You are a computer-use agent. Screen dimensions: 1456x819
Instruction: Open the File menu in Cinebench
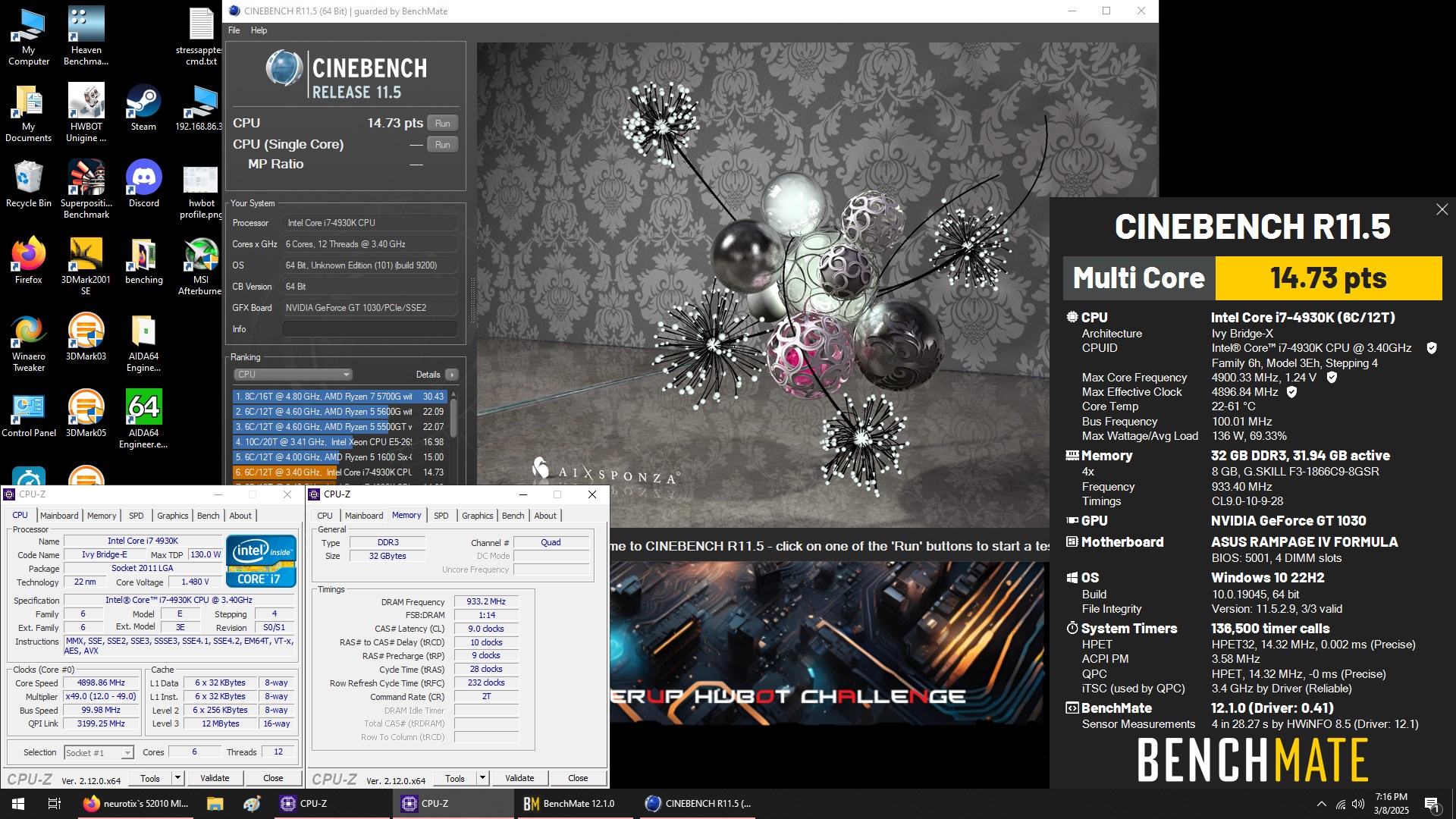[x=234, y=30]
